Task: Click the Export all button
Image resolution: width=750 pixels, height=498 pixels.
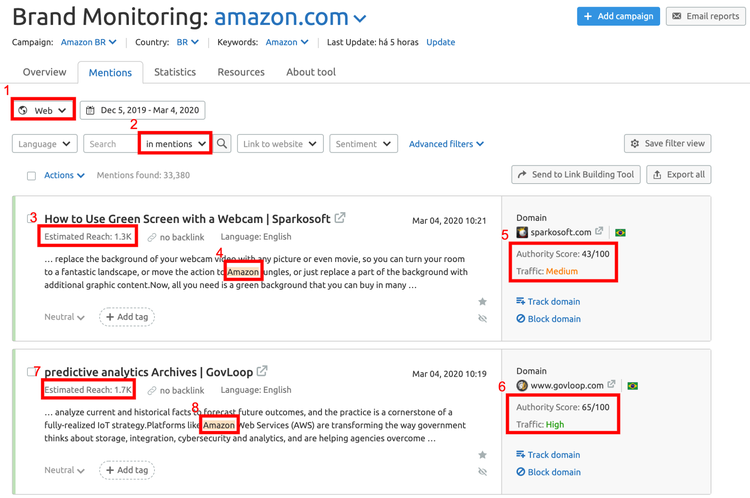Action: click(679, 174)
